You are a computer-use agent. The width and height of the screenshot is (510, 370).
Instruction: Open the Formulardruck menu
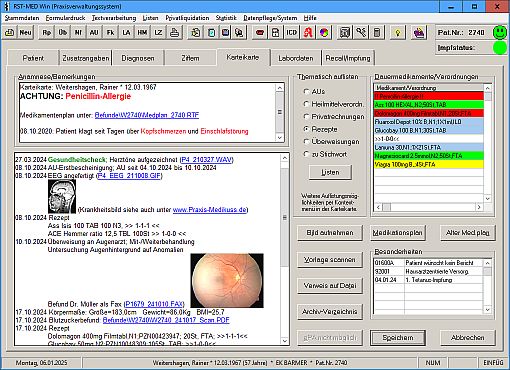[65, 18]
